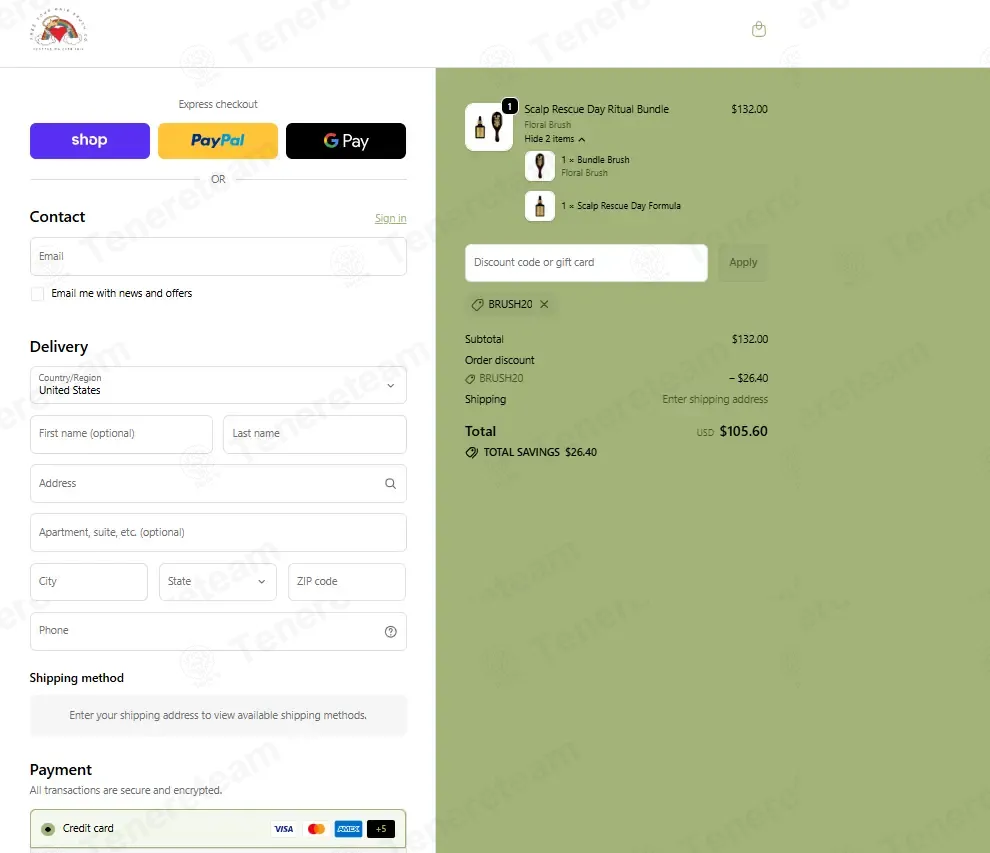Viewport: 990px width, 853px height.
Task: Click the Mastercard icon
Action: pyautogui.click(x=316, y=829)
